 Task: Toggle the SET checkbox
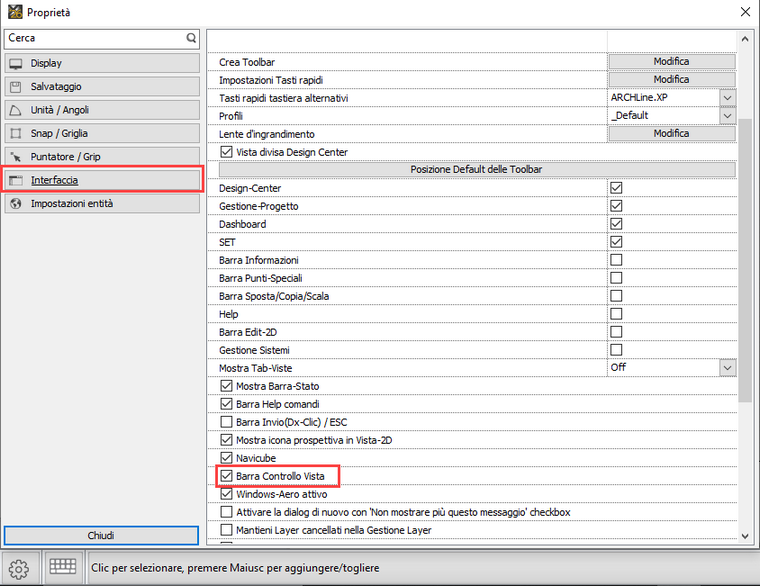(x=616, y=241)
